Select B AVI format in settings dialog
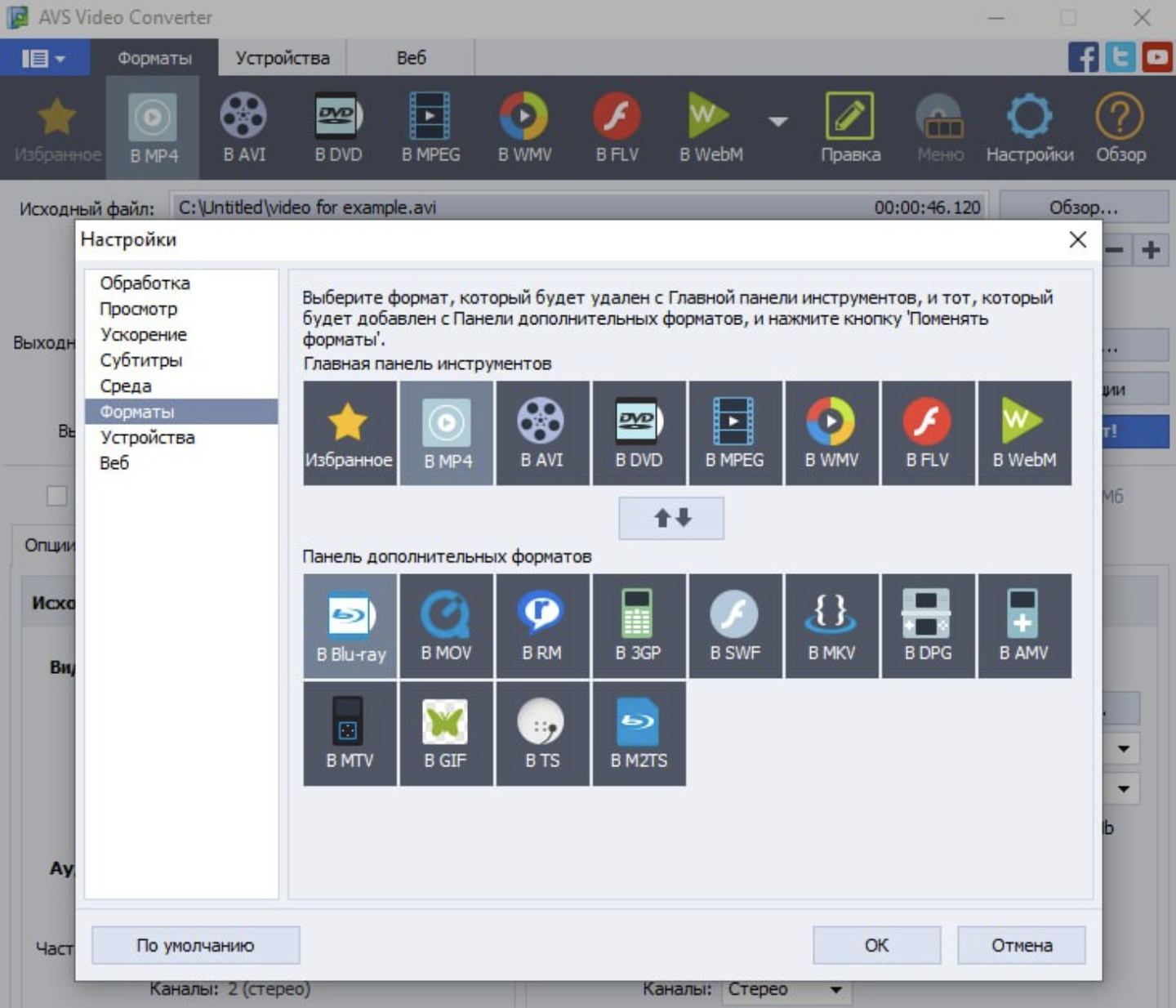 [x=542, y=433]
